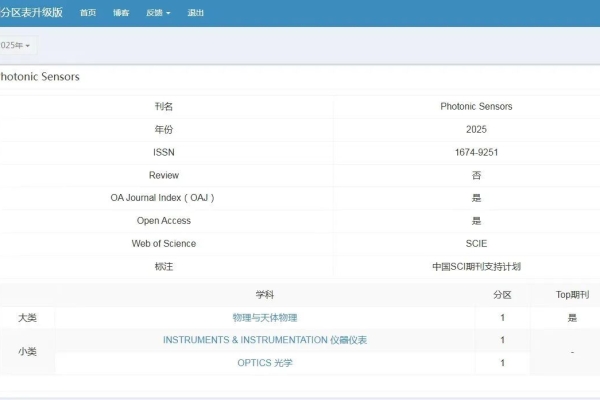Click the SCIE value in Web of Science row
Screen dimensions: 600x400
click(x=476, y=243)
